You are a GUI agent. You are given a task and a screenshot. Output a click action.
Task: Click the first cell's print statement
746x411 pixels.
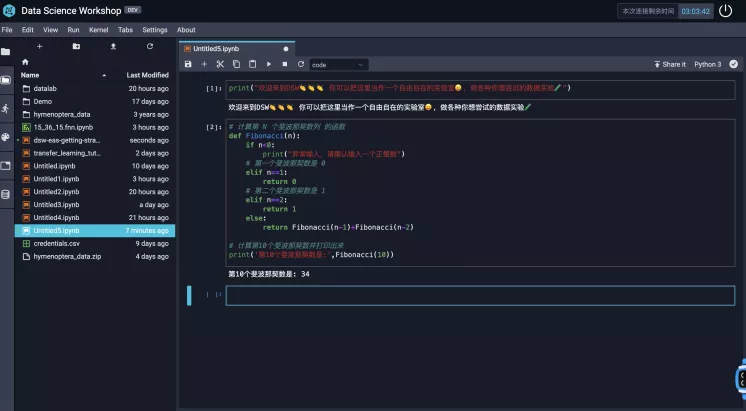point(399,88)
